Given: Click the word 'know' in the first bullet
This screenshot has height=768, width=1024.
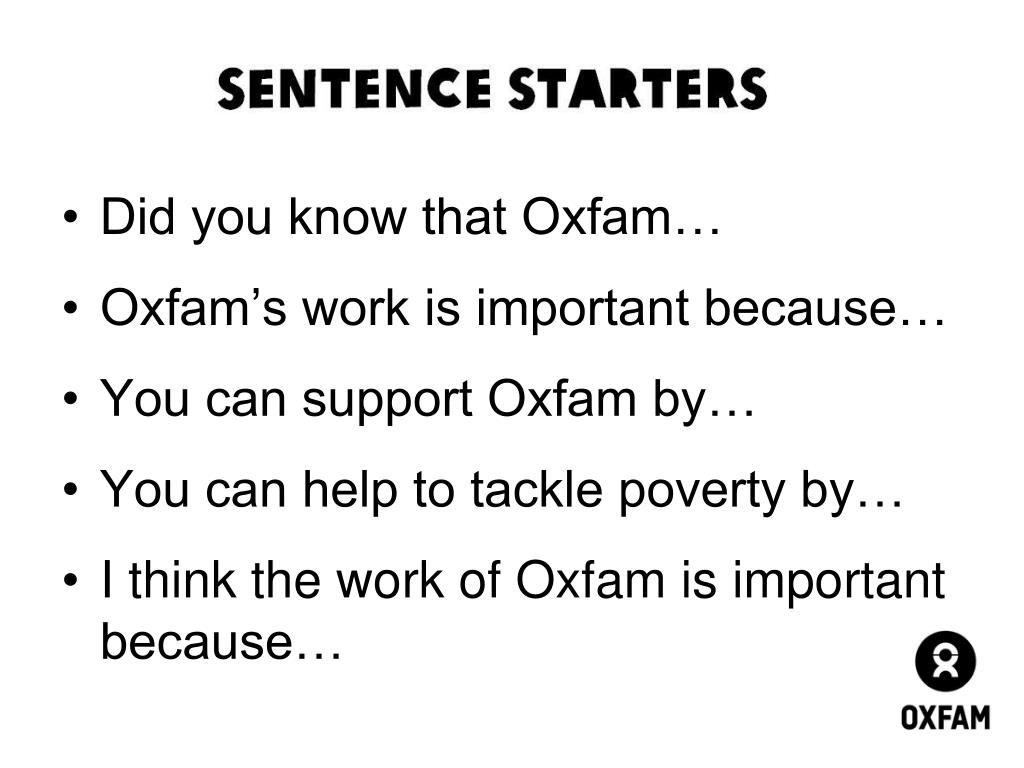Looking at the screenshot, I should coord(347,216).
